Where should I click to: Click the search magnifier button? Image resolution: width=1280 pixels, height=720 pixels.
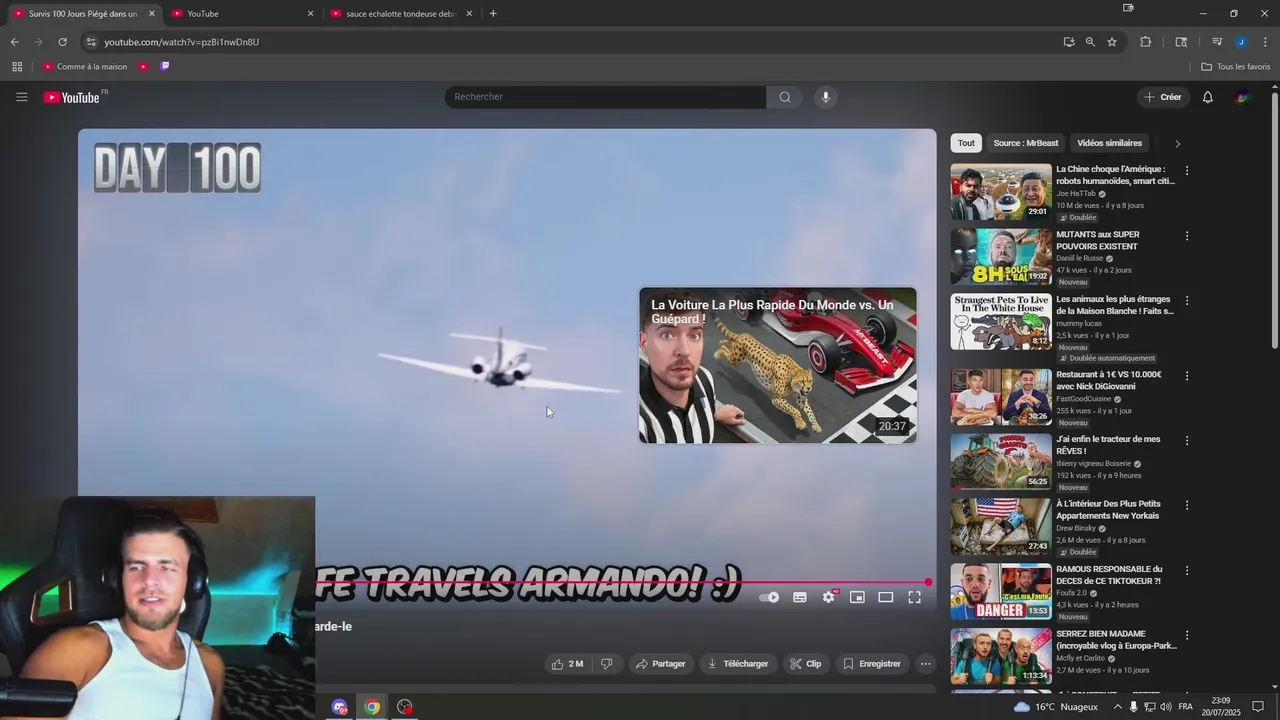point(785,97)
